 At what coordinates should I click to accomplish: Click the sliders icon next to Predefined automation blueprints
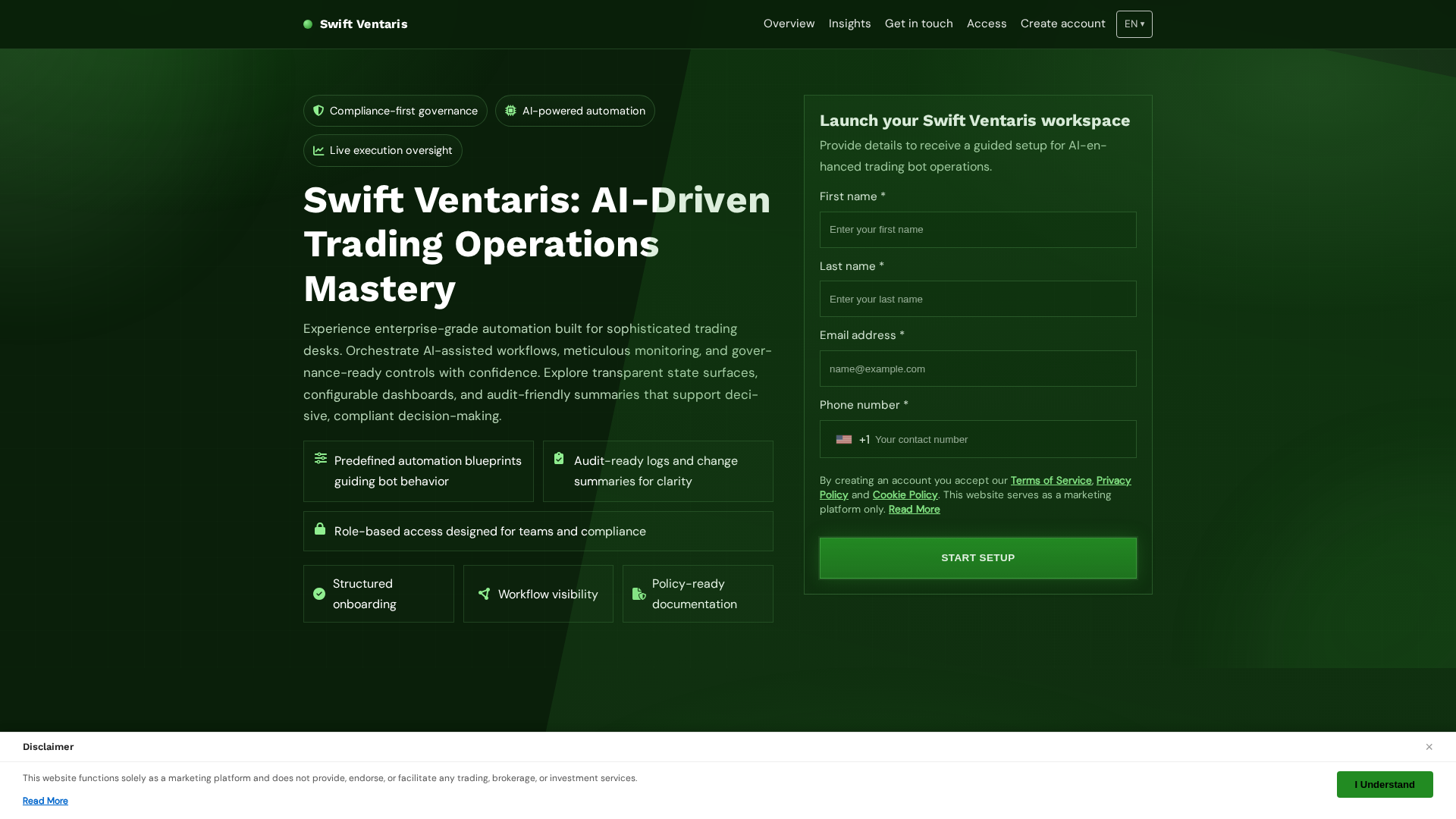tap(321, 458)
